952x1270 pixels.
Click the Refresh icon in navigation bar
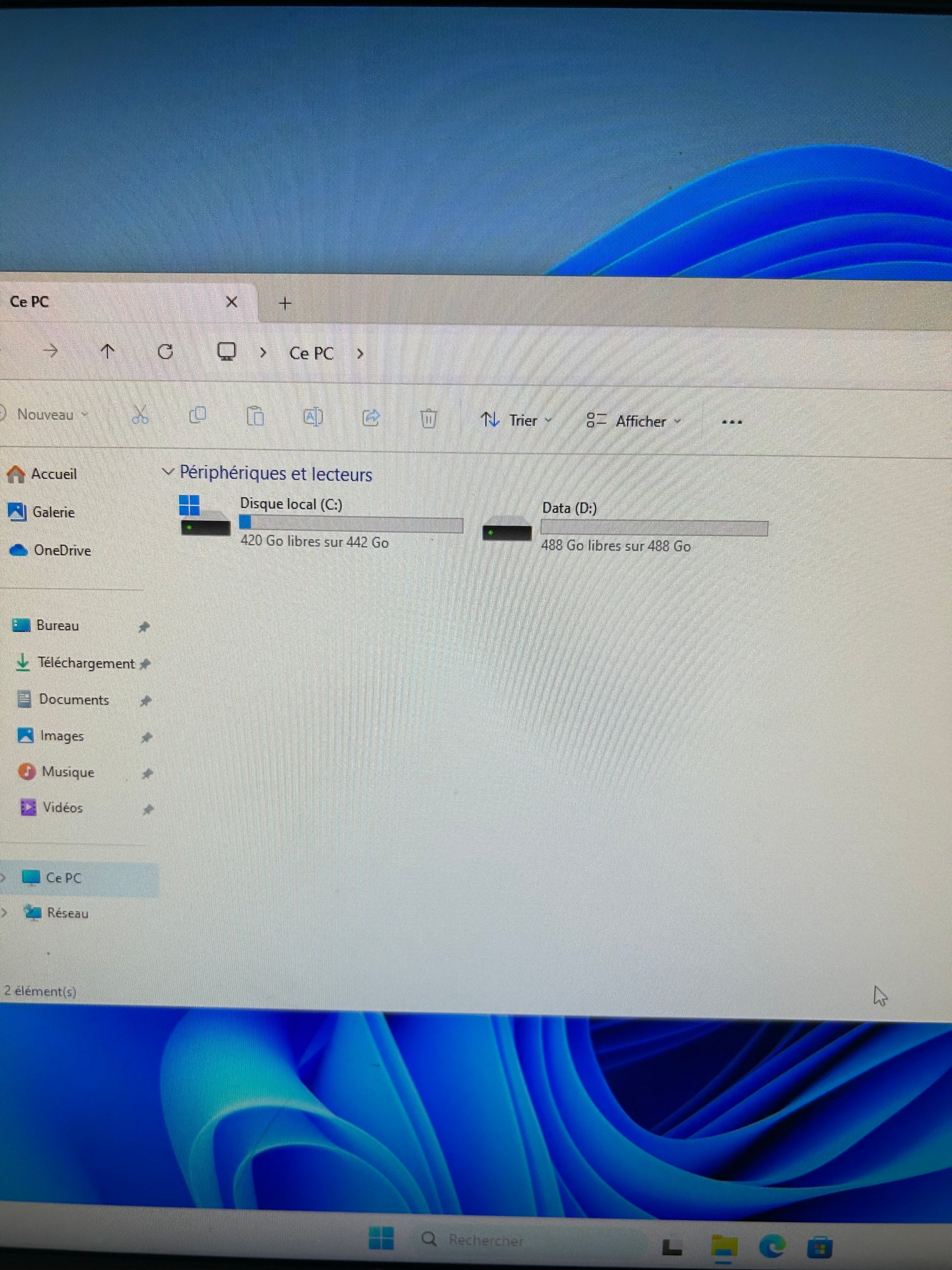click(165, 351)
